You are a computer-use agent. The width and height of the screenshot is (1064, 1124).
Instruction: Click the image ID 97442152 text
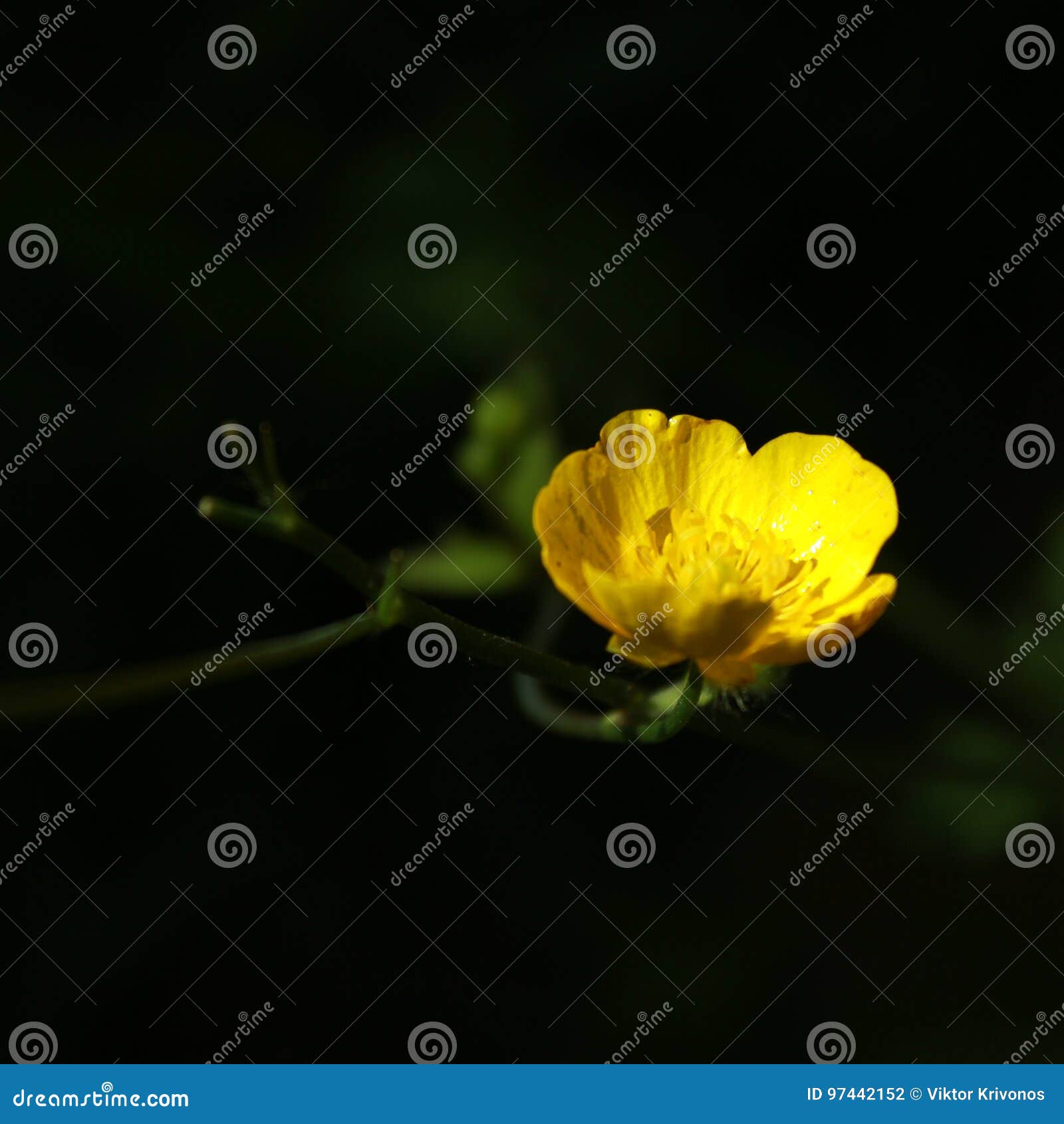coord(855,1095)
